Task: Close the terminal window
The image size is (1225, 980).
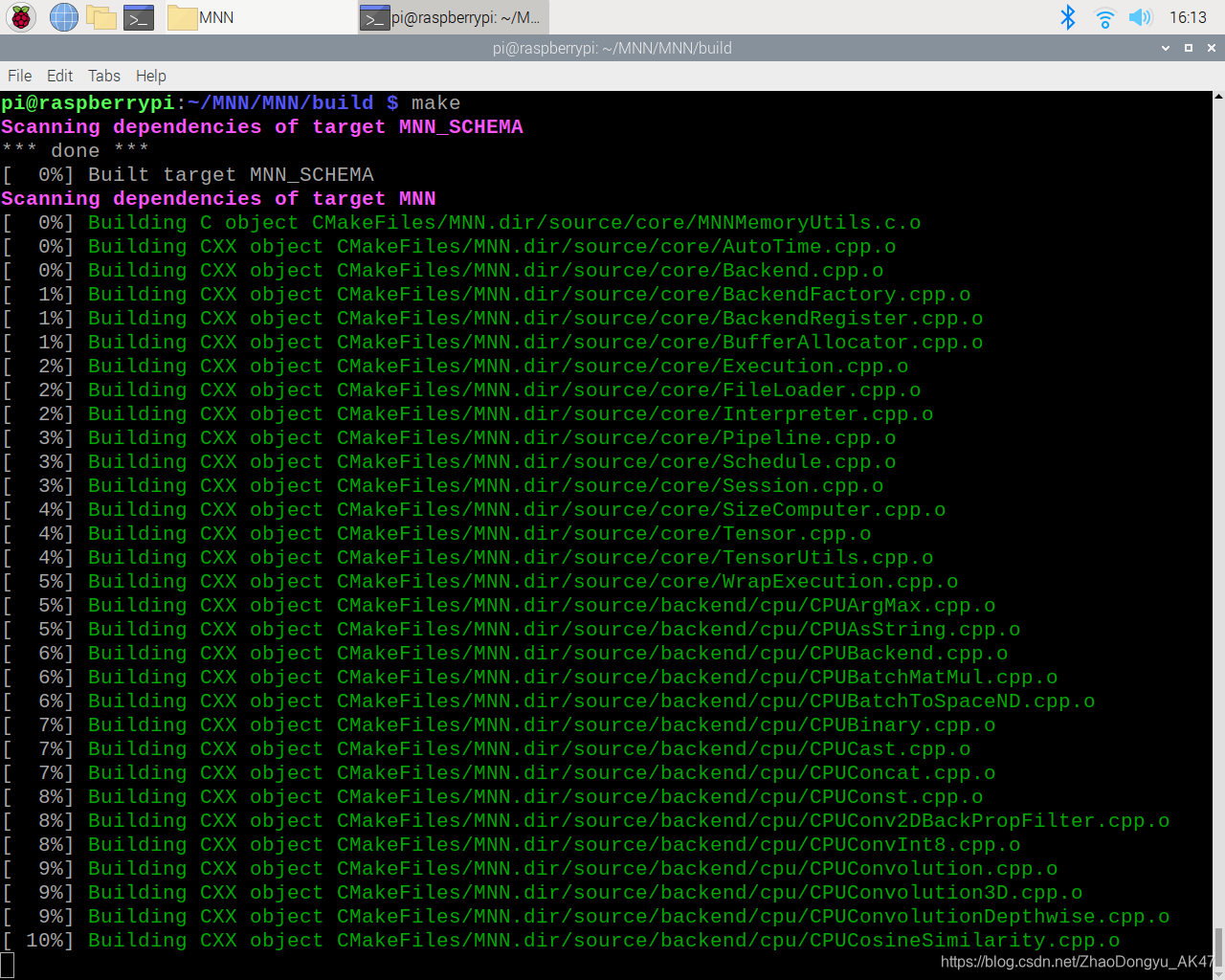Action: point(1212,48)
